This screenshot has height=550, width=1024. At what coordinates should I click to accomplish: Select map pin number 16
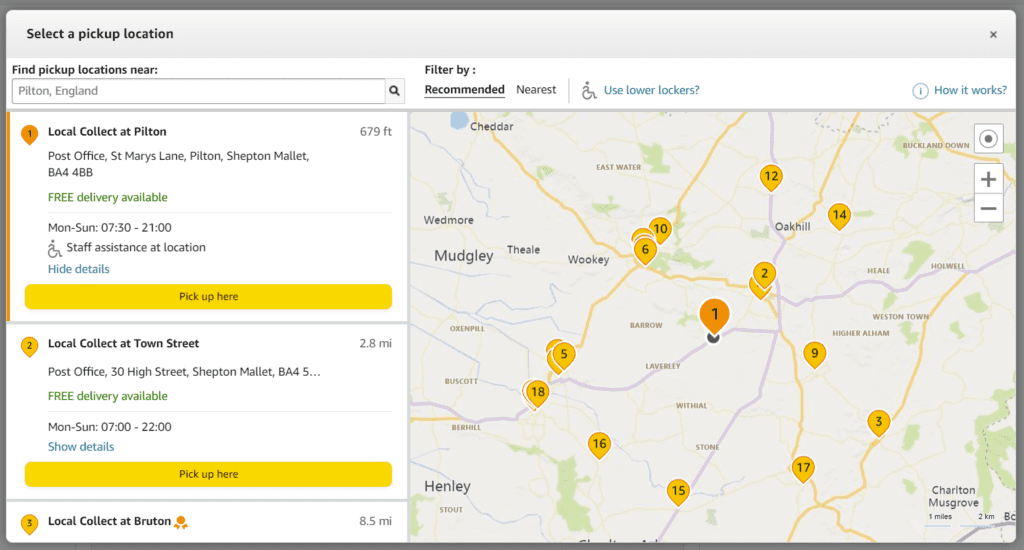point(599,445)
